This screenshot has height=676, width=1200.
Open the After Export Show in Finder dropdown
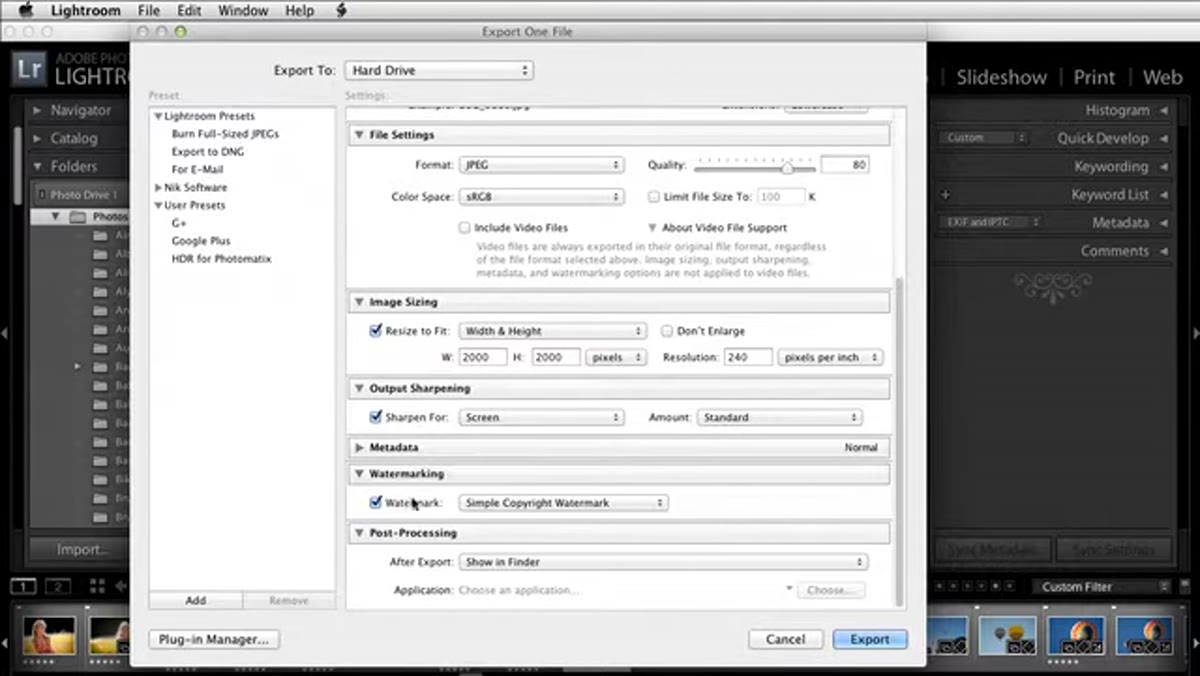(x=663, y=562)
